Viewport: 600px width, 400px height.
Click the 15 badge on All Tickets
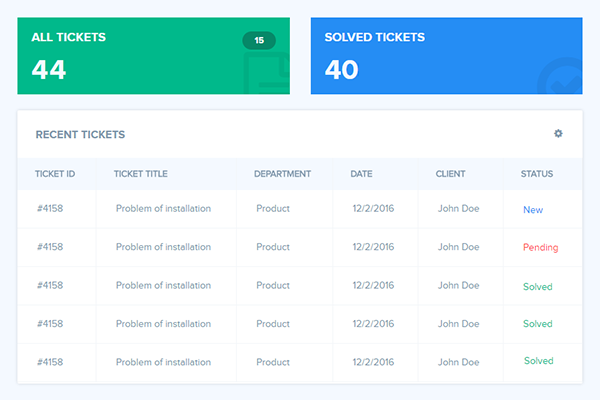259,41
